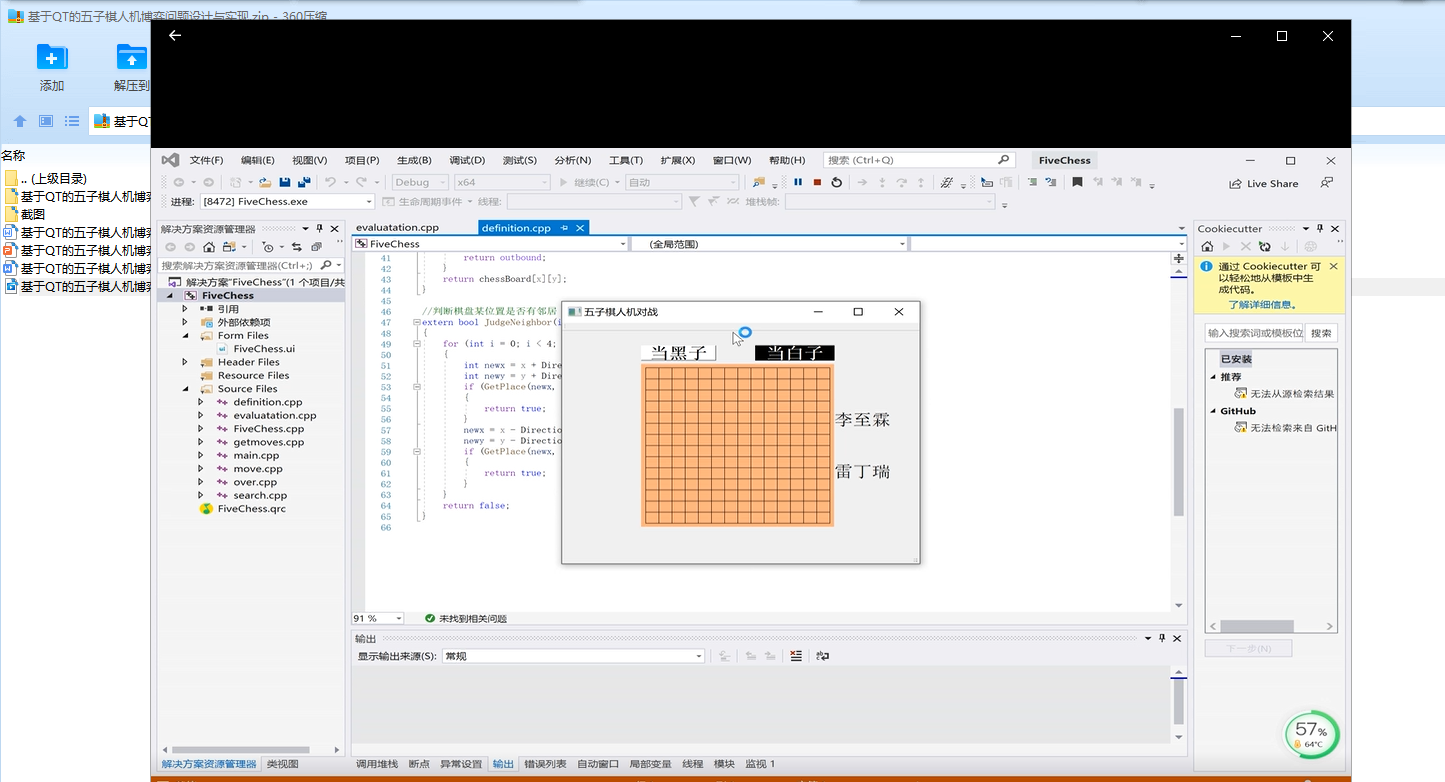
Task: Open the x64 platform dropdown
Action: [501, 182]
